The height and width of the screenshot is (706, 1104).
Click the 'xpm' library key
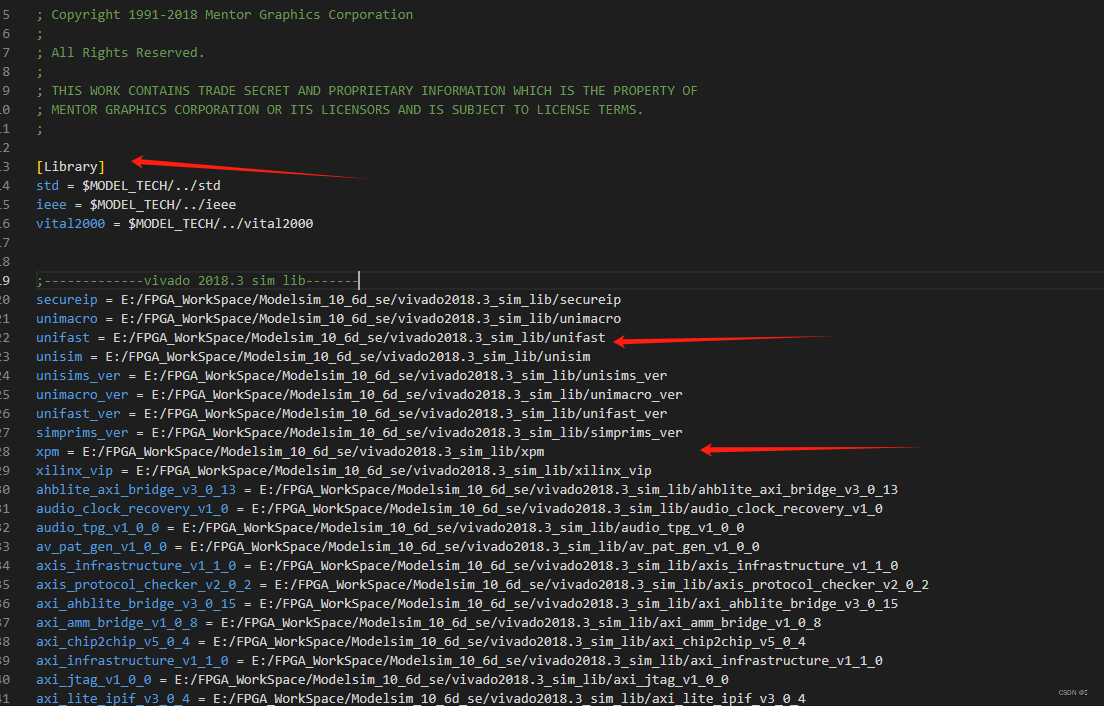tap(47, 452)
